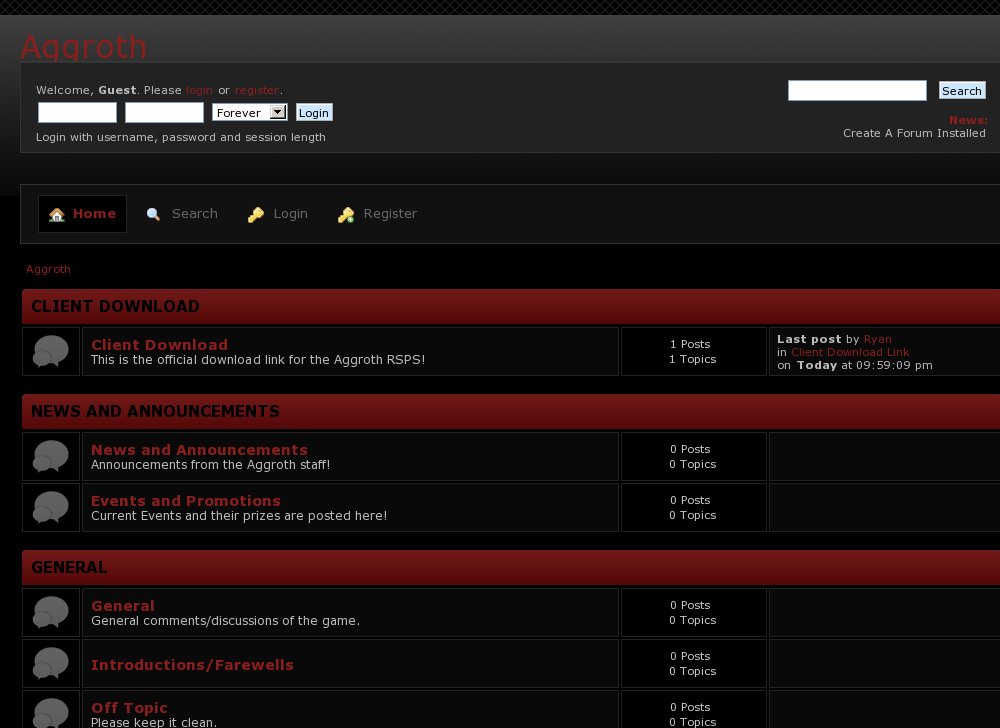Click into the top-right search text box
The width and height of the screenshot is (1000, 728).
pyautogui.click(x=857, y=91)
